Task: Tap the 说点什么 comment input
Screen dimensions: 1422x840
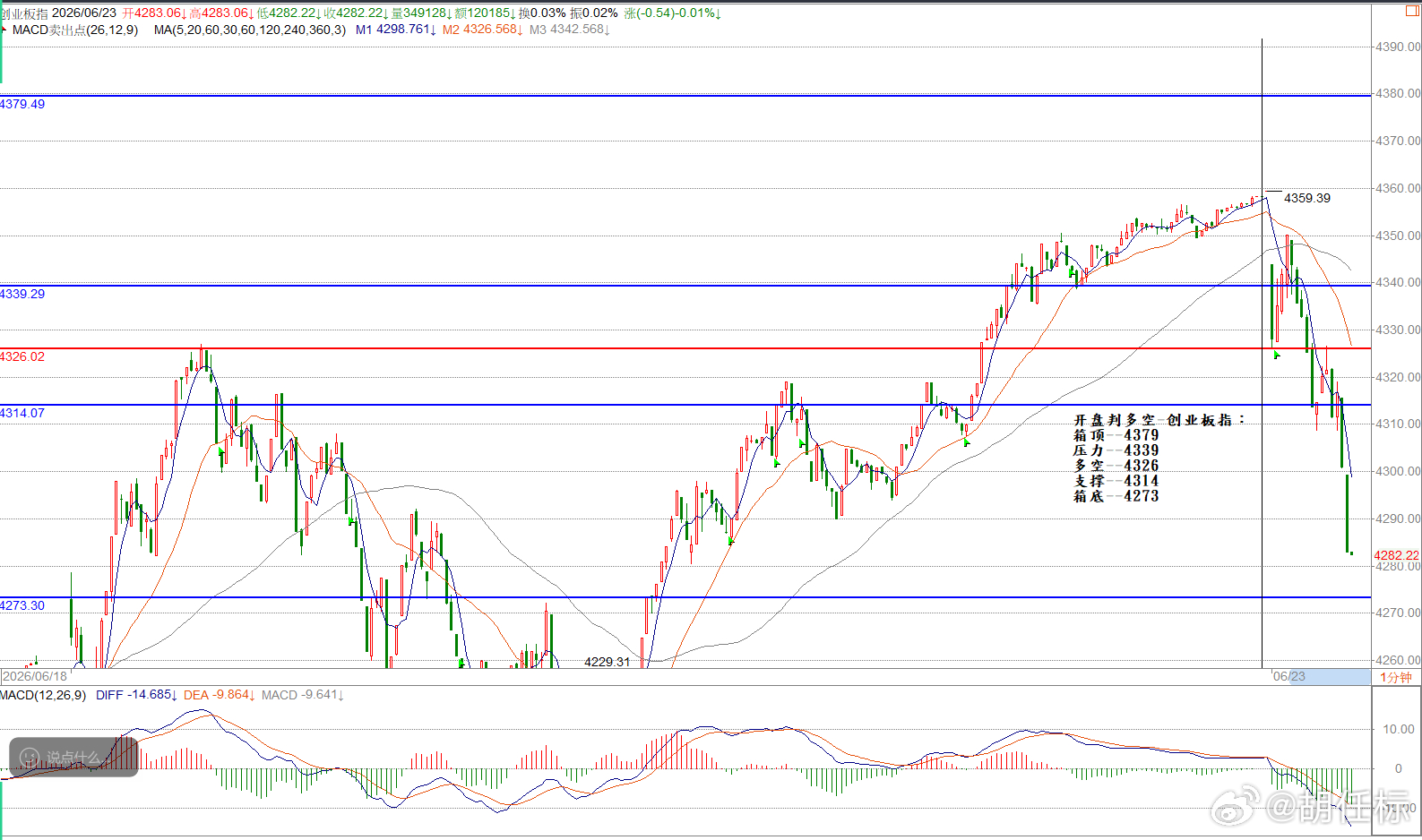Action: tap(73, 758)
